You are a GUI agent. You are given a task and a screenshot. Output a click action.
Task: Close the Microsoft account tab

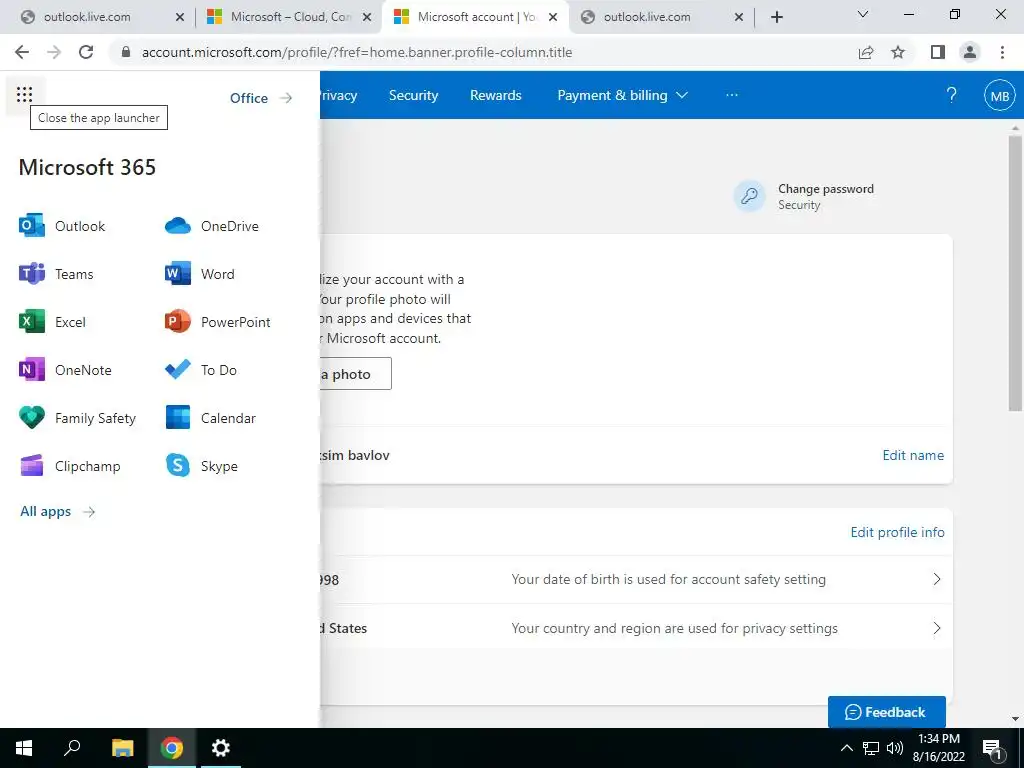tap(553, 17)
